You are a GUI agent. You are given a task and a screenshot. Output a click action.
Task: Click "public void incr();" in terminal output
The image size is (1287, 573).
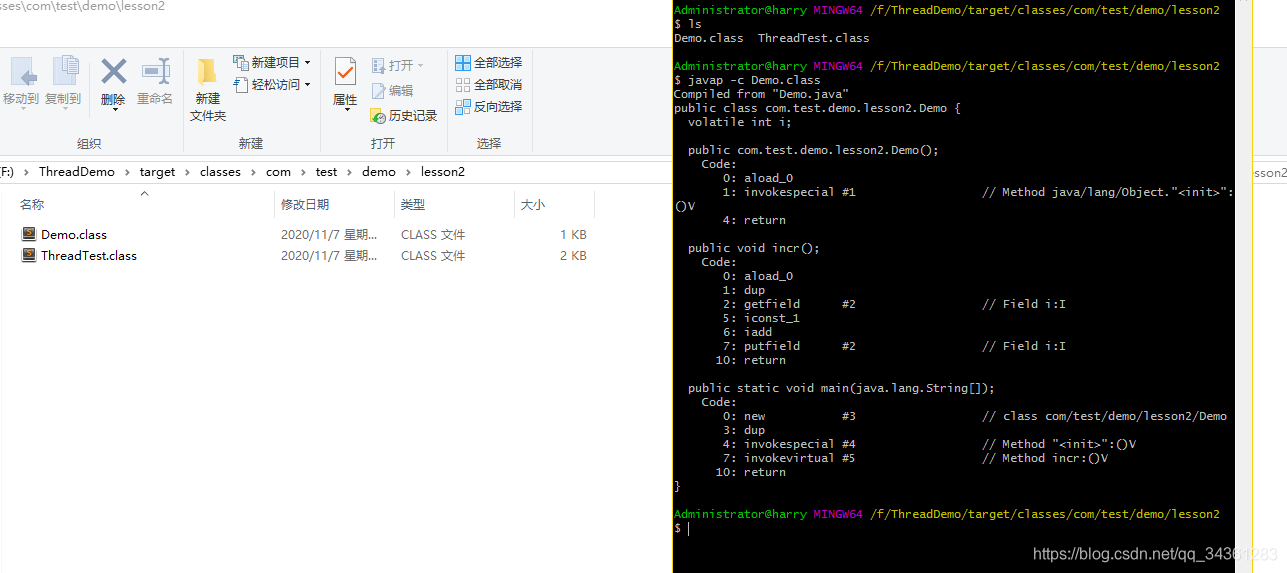[754, 248]
